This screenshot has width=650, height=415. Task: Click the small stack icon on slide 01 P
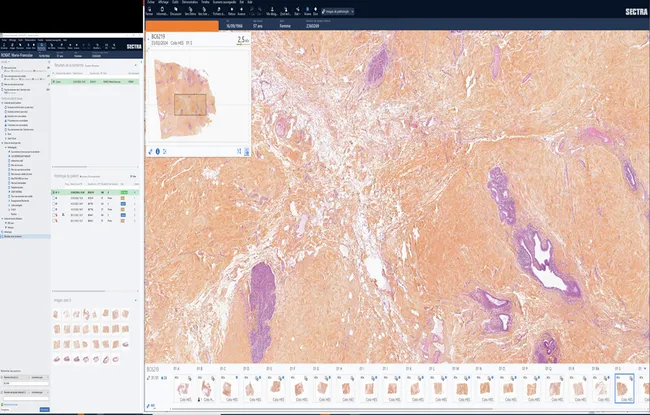[536, 378]
